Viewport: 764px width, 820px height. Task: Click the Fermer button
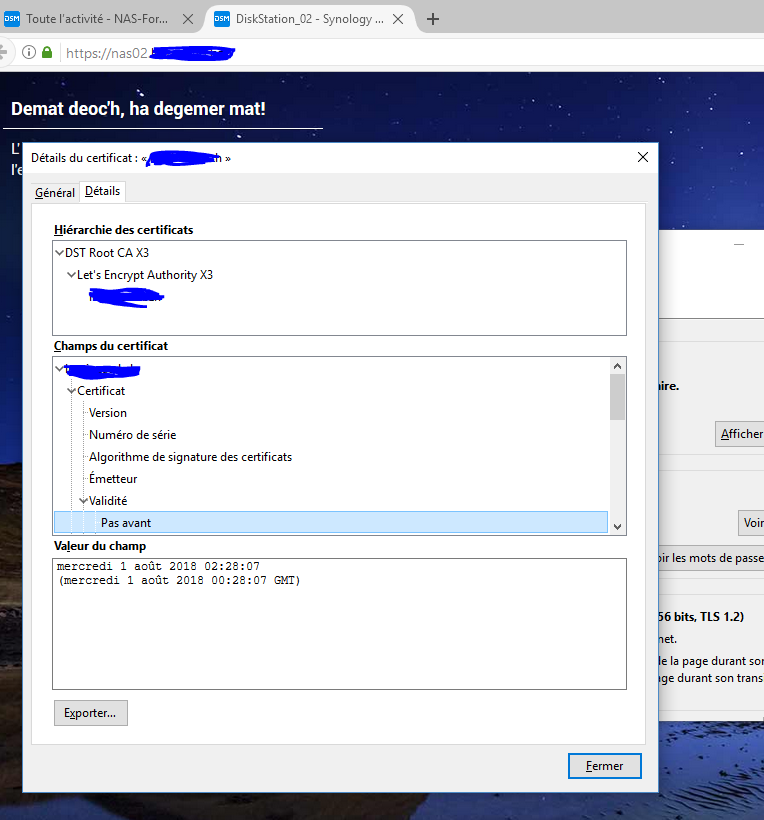(605, 766)
